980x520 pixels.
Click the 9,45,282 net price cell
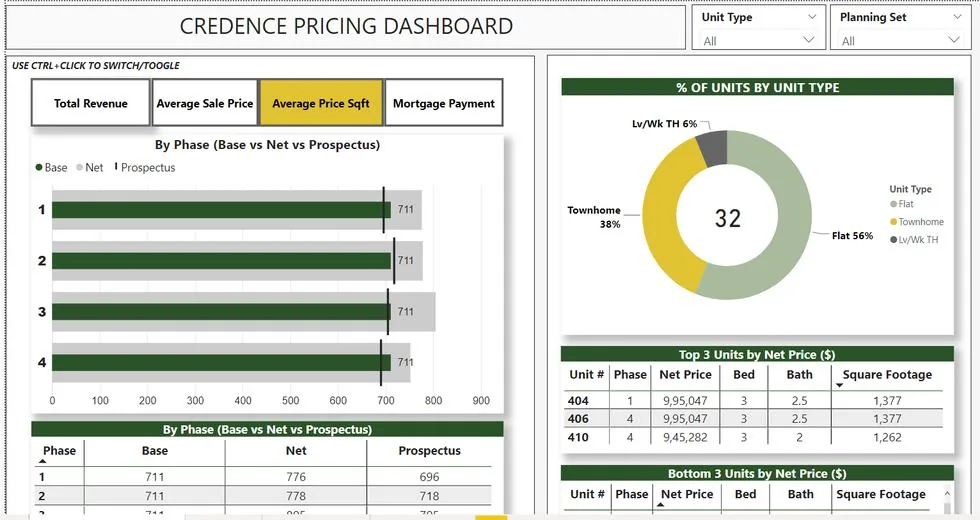(685, 437)
